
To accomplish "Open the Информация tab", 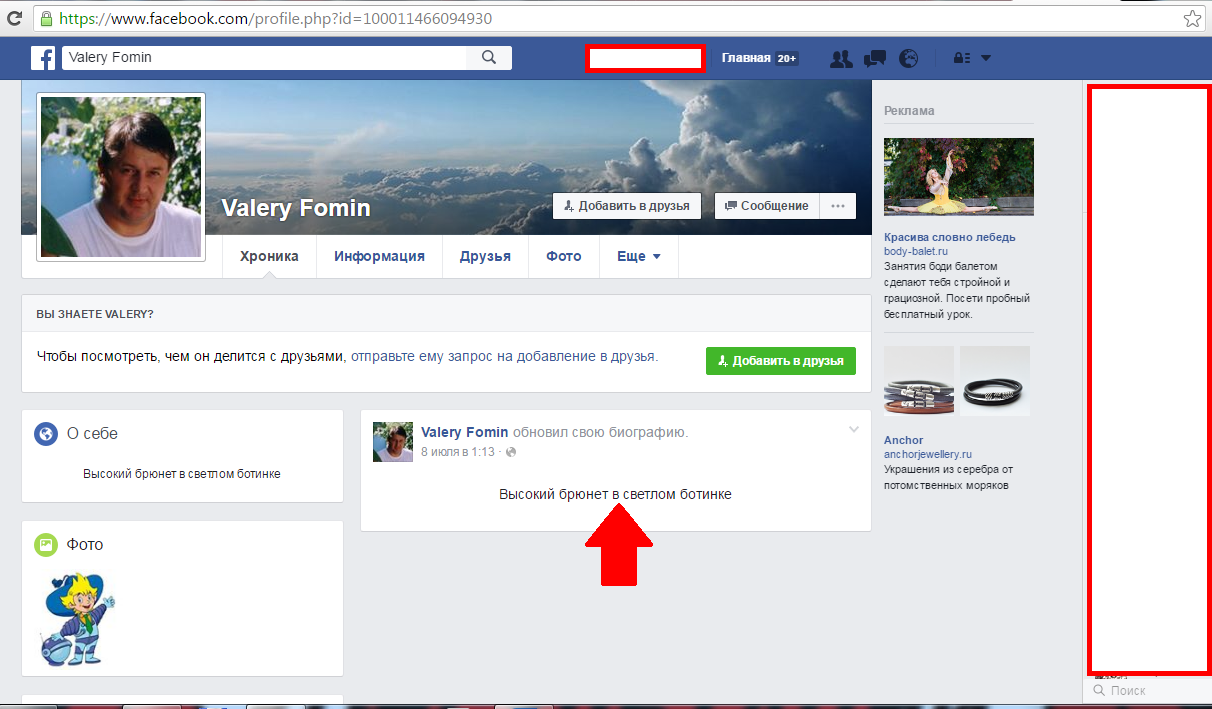I will (x=380, y=256).
